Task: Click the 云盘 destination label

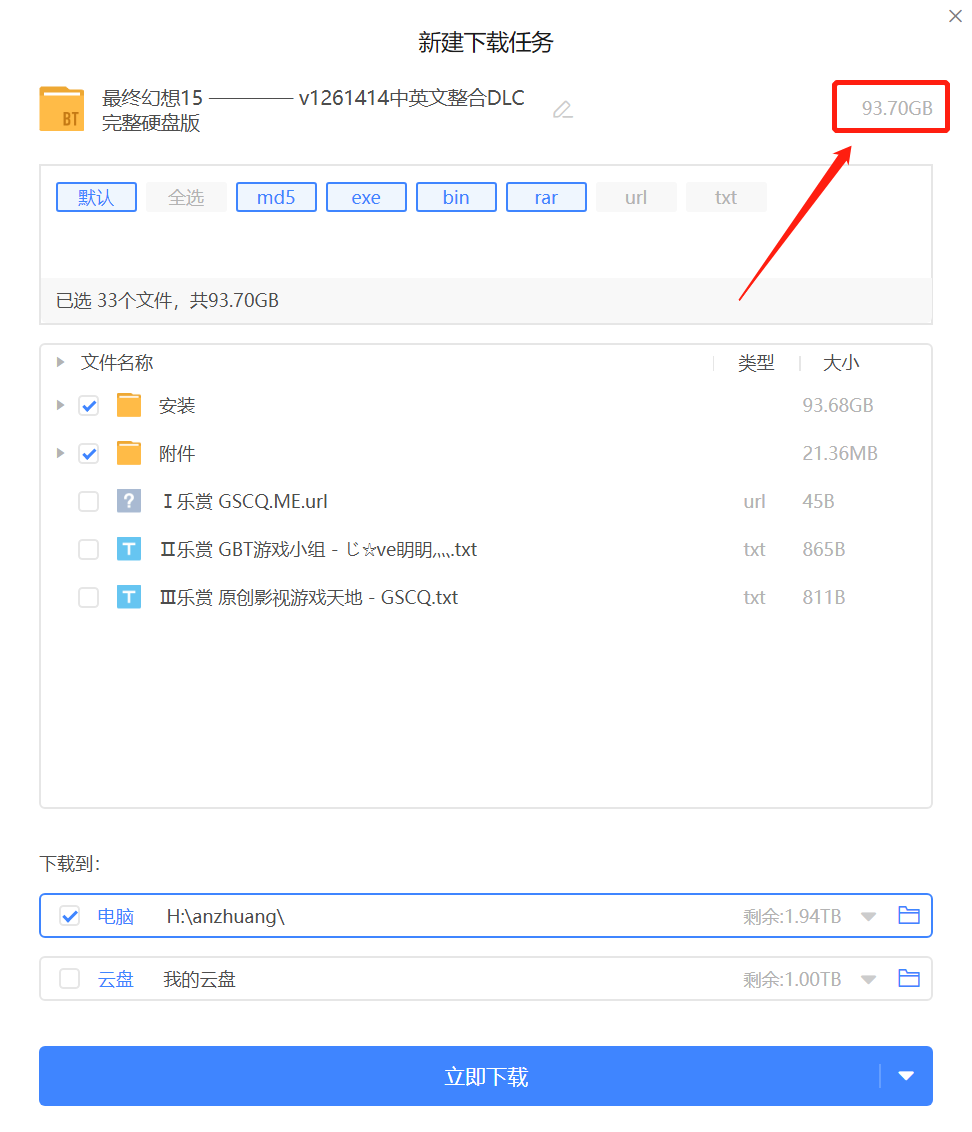Action: (x=116, y=979)
